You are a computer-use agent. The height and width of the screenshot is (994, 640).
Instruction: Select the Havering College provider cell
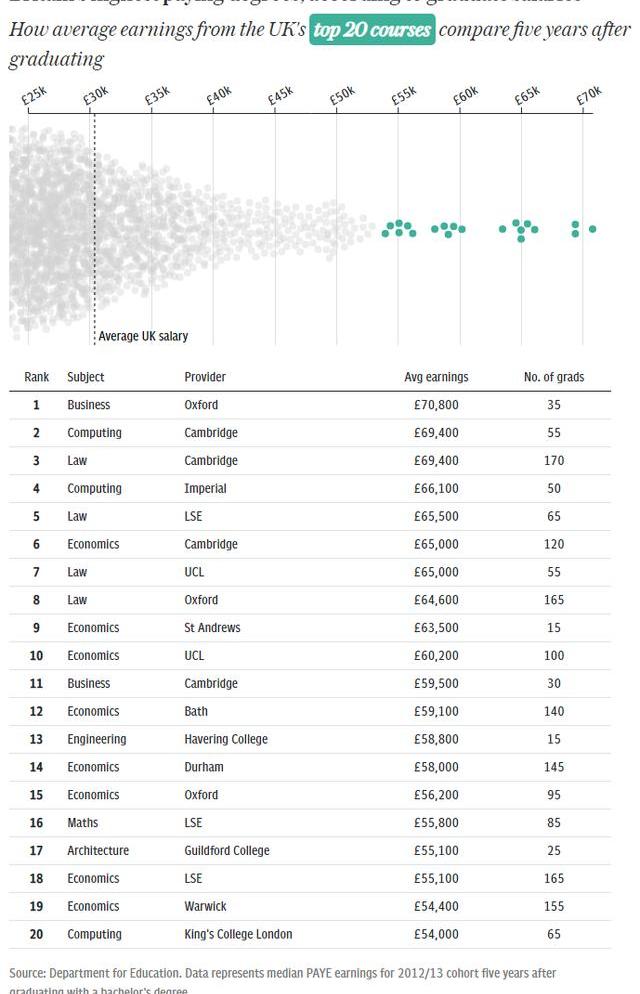[226, 739]
